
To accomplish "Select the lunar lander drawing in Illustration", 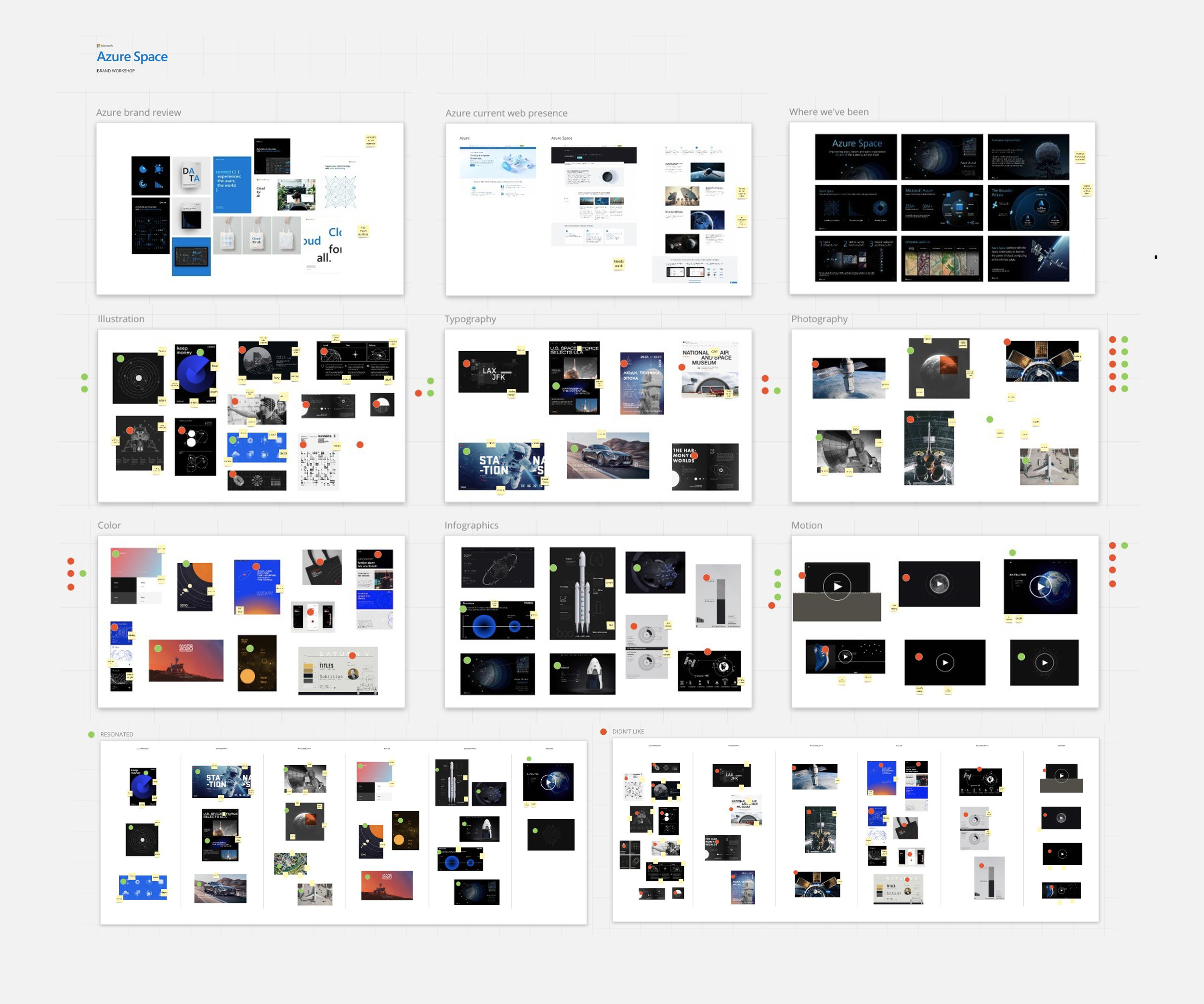I will (x=139, y=443).
